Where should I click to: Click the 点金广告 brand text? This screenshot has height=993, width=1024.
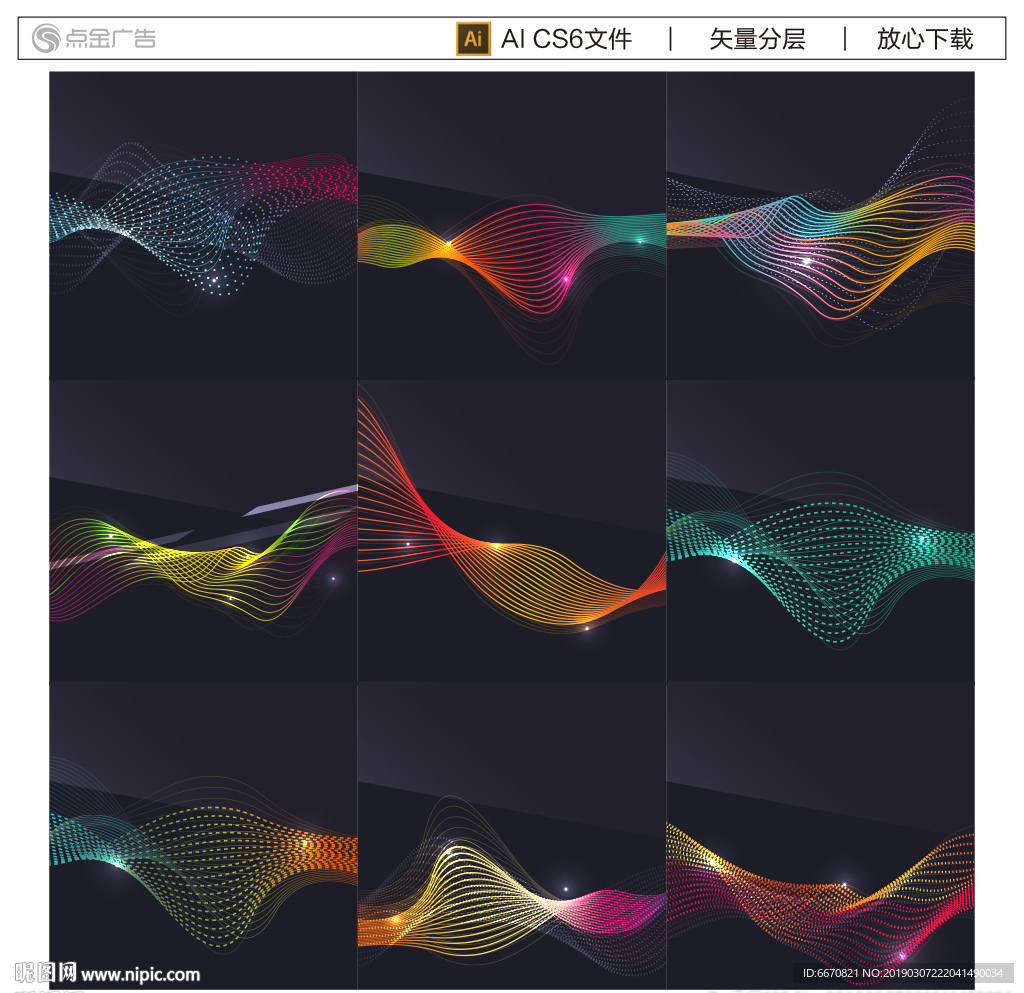tap(110, 39)
